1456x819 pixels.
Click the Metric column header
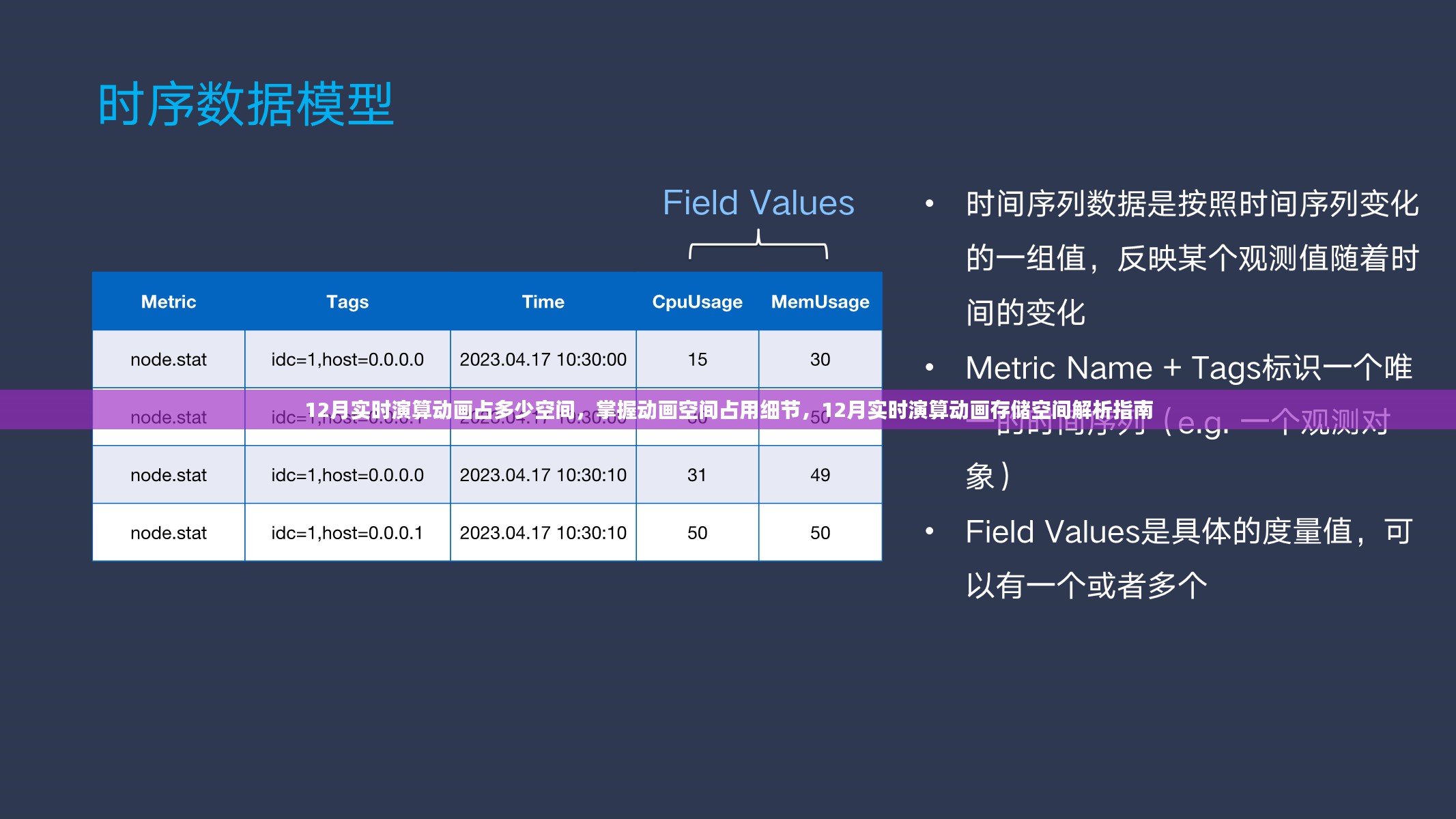169,302
